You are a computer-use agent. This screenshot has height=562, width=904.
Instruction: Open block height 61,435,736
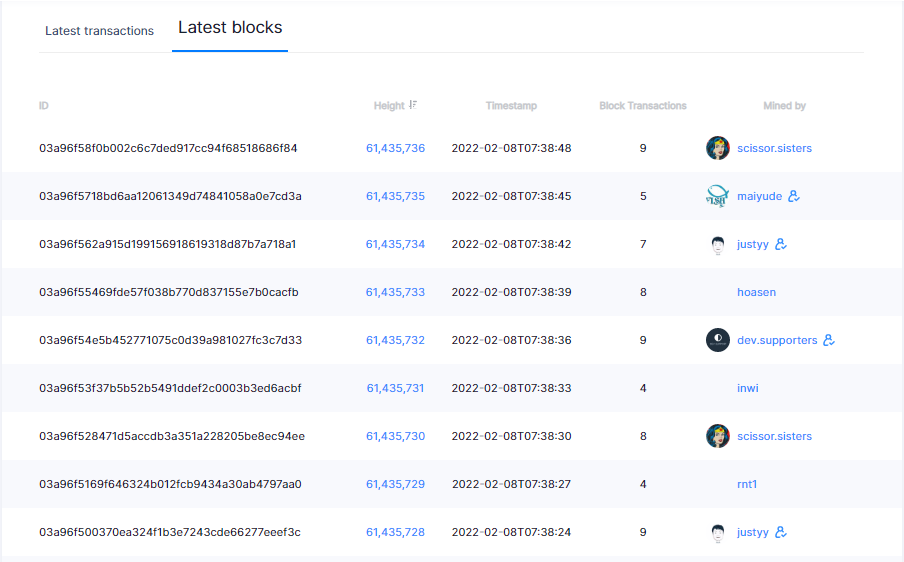pos(396,148)
